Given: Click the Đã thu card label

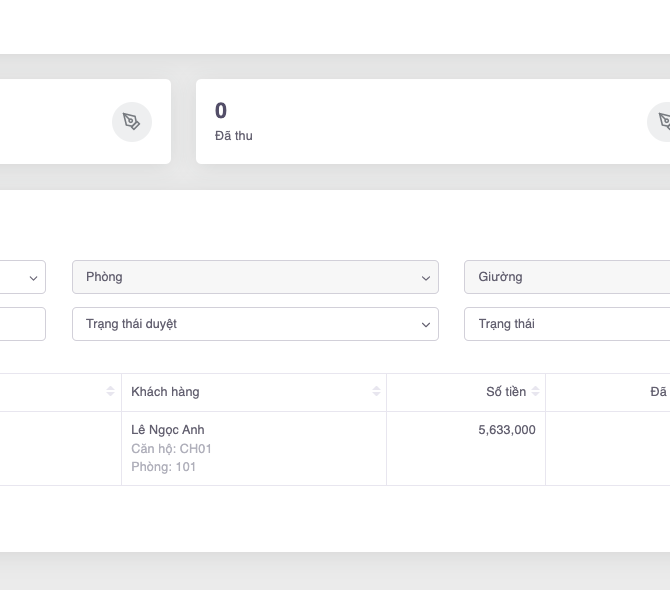Looking at the screenshot, I should pyautogui.click(x=234, y=136).
